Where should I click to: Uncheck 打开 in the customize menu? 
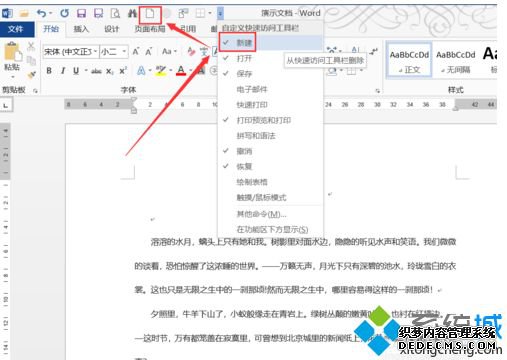click(271, 58)
